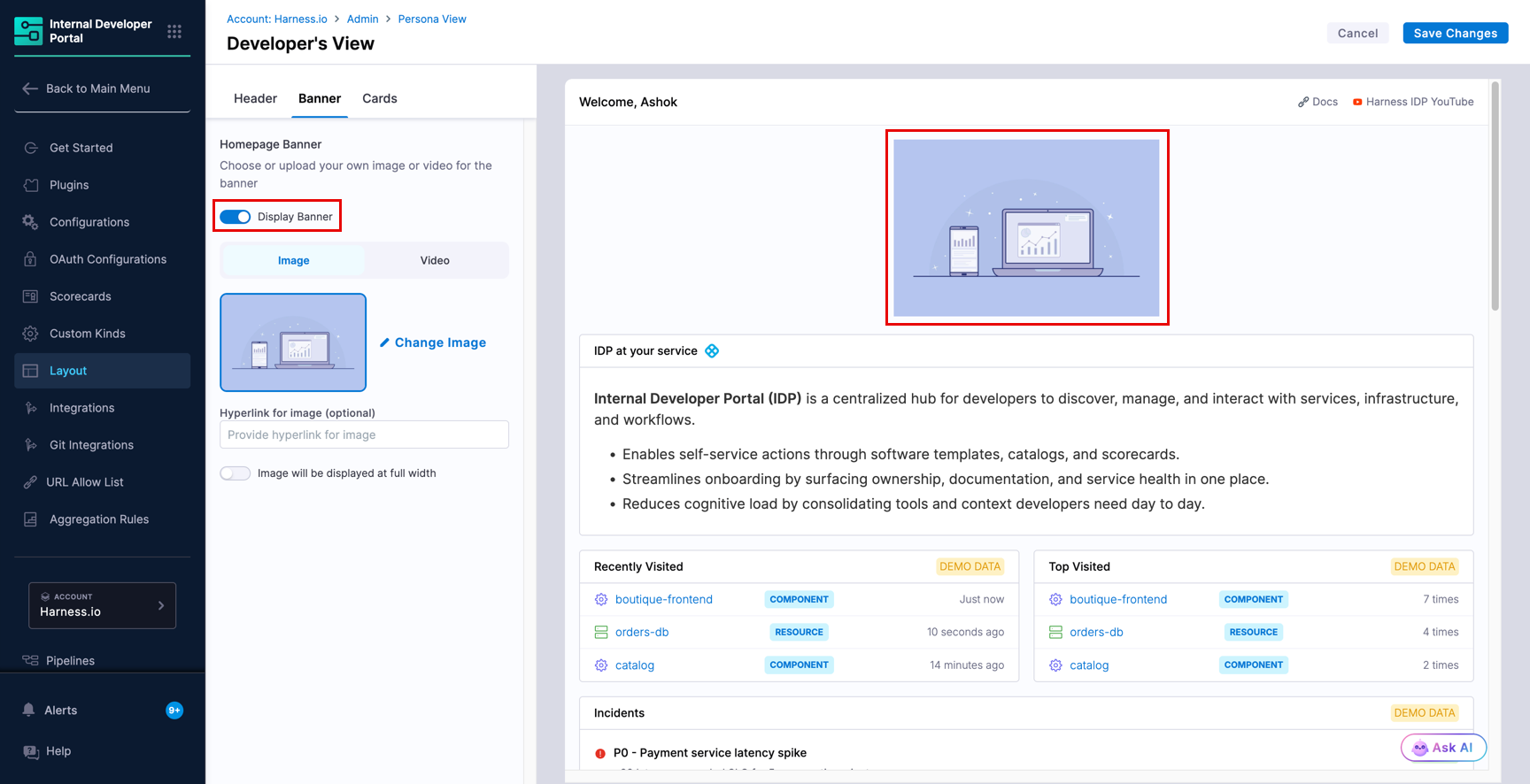Open the Cards tab

380,98
